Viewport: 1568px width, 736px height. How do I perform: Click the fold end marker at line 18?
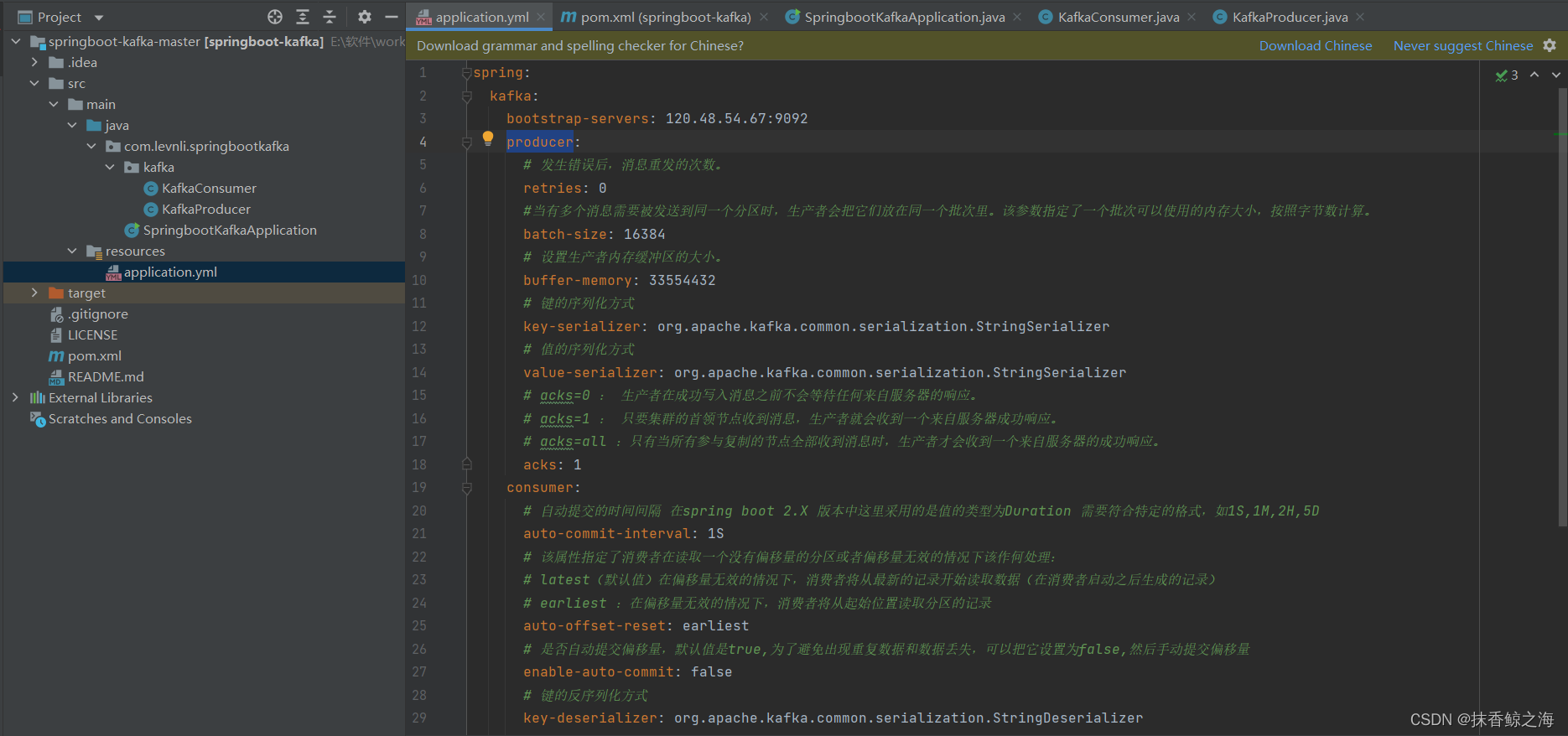coord(467,464)
